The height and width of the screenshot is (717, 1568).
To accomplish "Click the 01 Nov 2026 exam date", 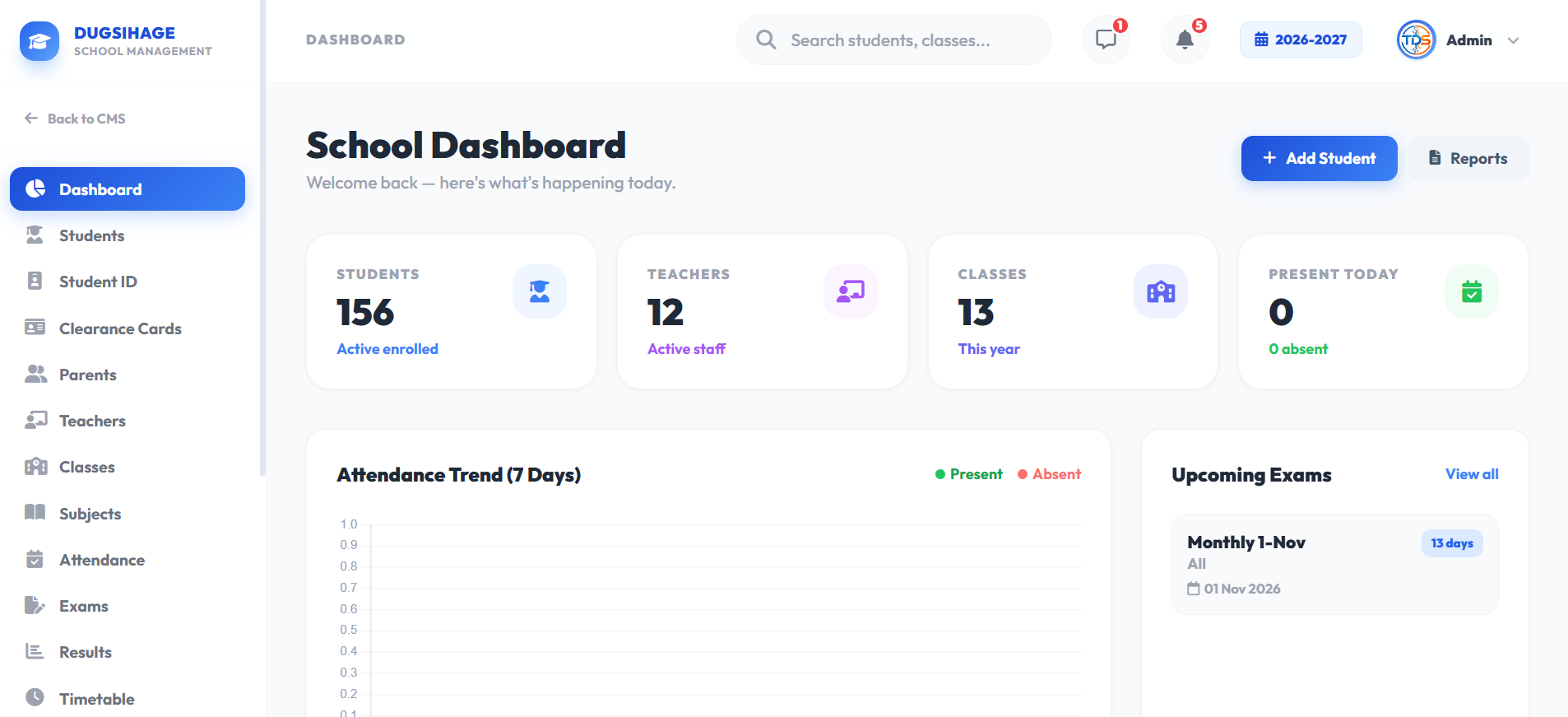I will (x=1234, y=589).
